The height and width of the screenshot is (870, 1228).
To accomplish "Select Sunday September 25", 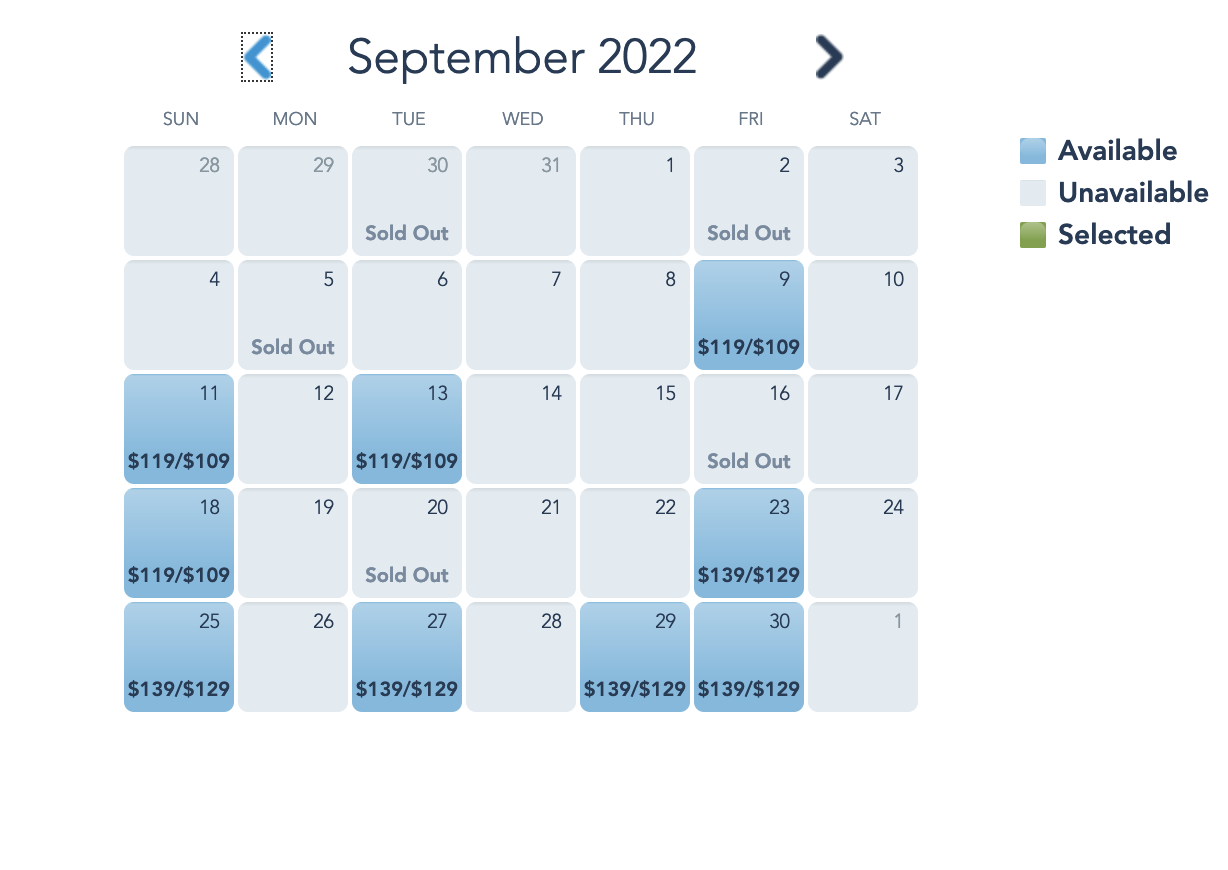I will [179, 657].
